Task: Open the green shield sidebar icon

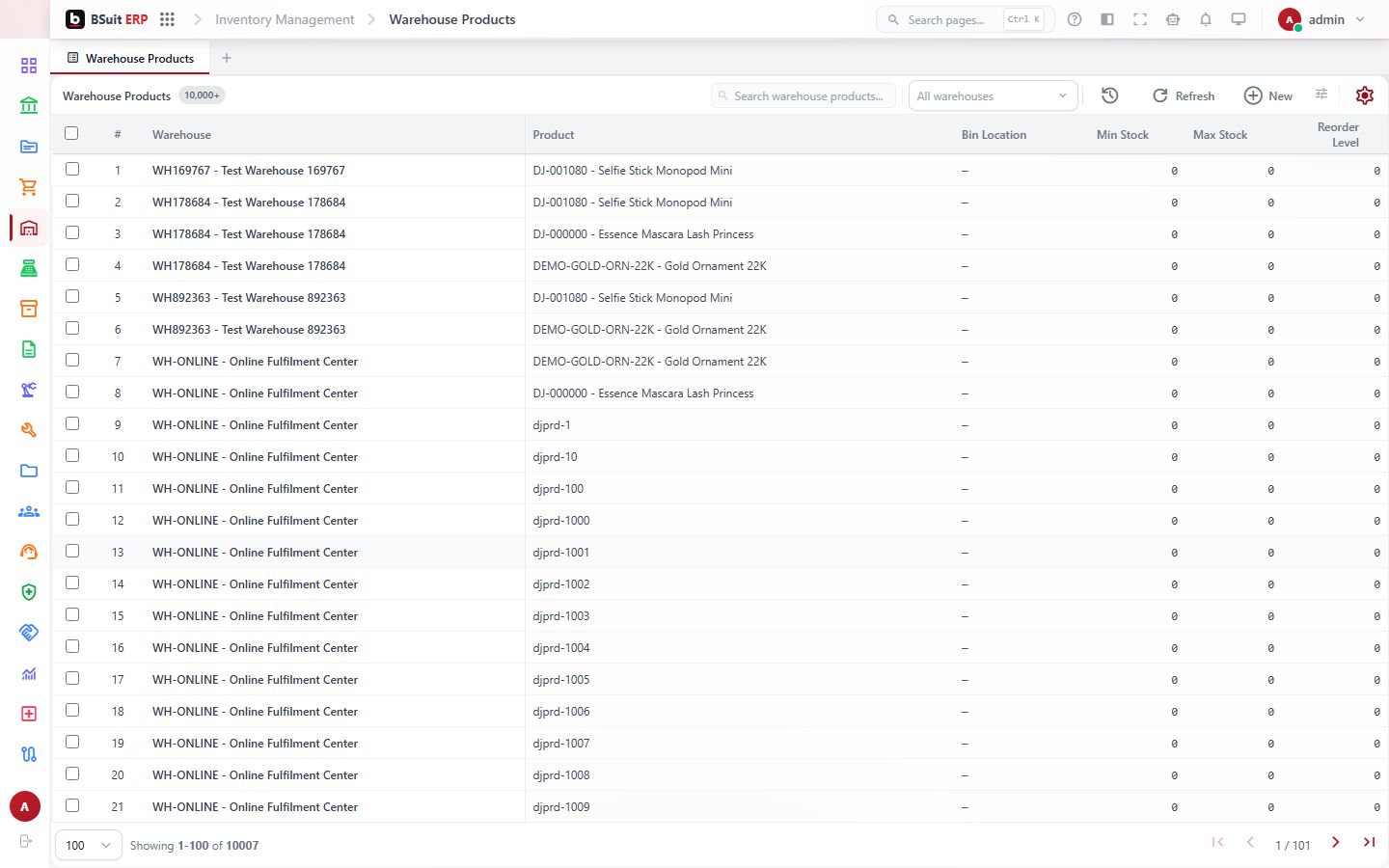Action: (29, 592)
